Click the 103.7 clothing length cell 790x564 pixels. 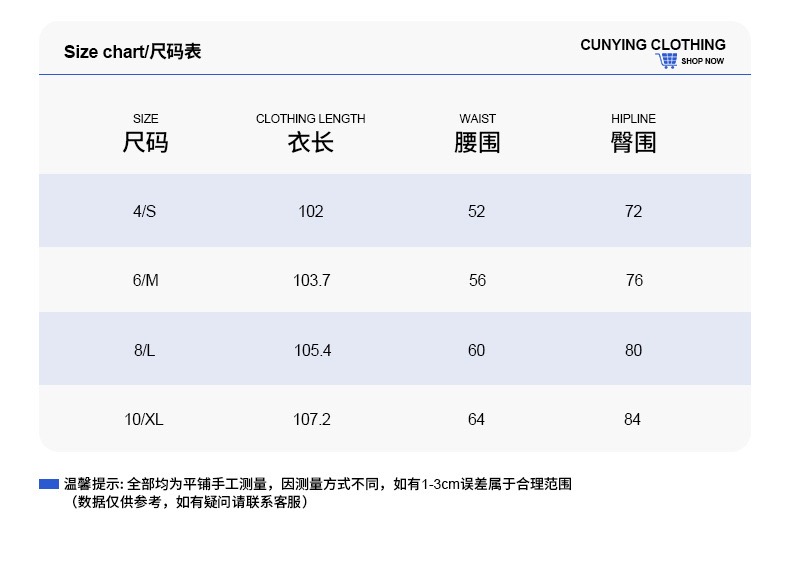[311, 280]
